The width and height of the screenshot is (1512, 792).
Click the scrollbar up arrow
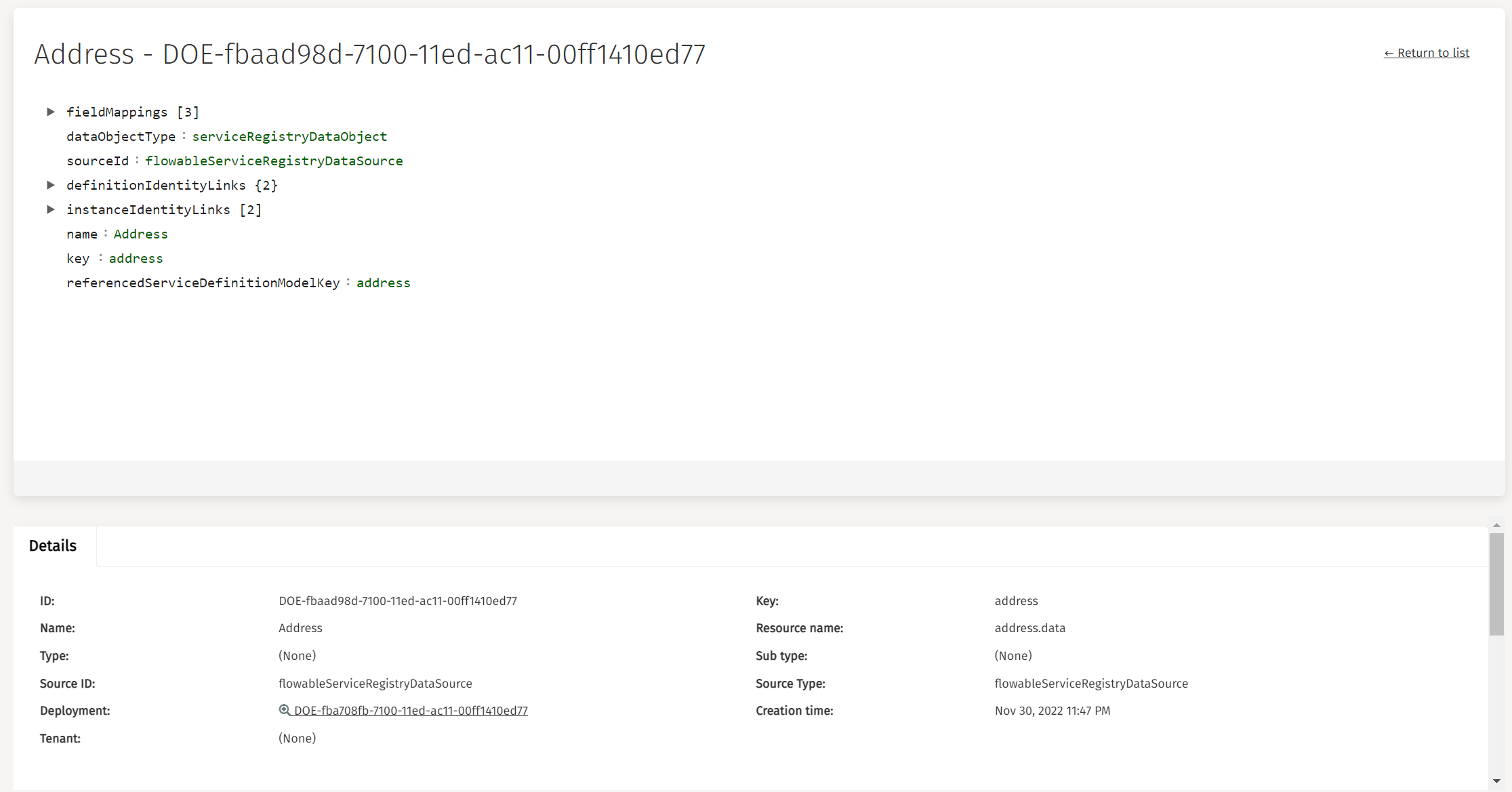pyautogui.click(x=1496, y=526)
